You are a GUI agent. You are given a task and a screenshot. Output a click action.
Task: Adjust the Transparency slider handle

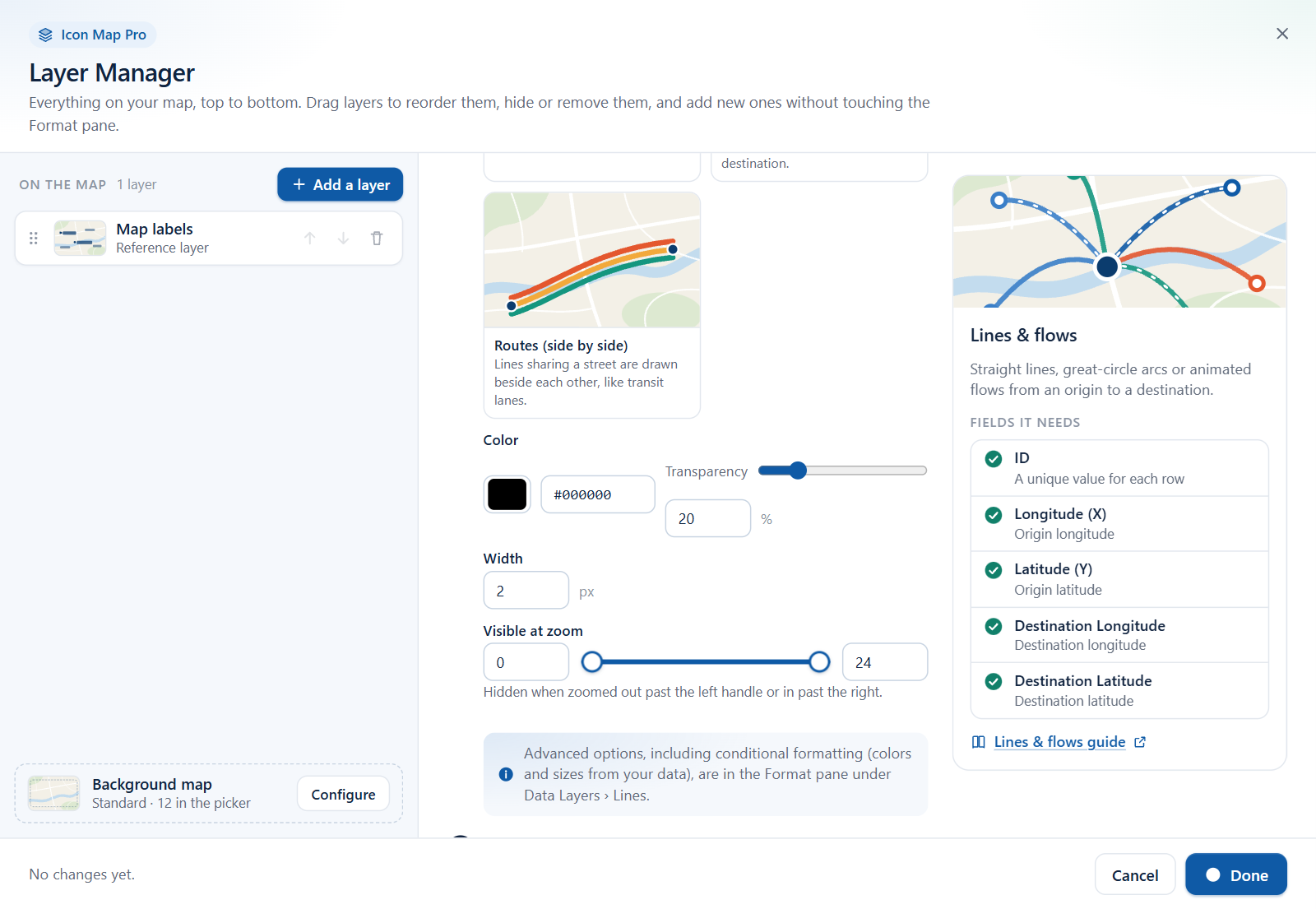coord(797,471)
